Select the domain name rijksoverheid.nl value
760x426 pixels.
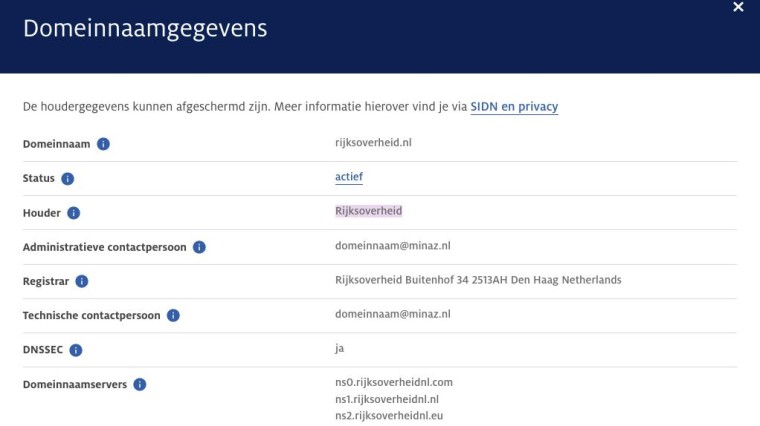coord(373,142)
